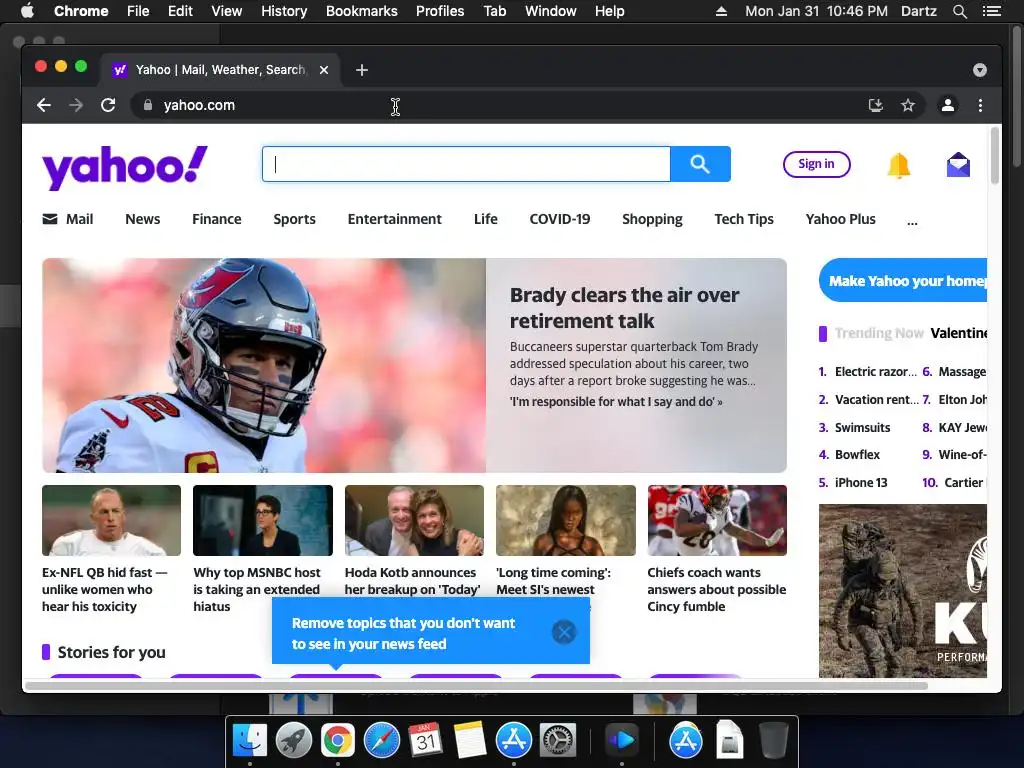Open Notes from the Dock
Viewport: 1024px width, 768px height.
click(x=470, y=740)
